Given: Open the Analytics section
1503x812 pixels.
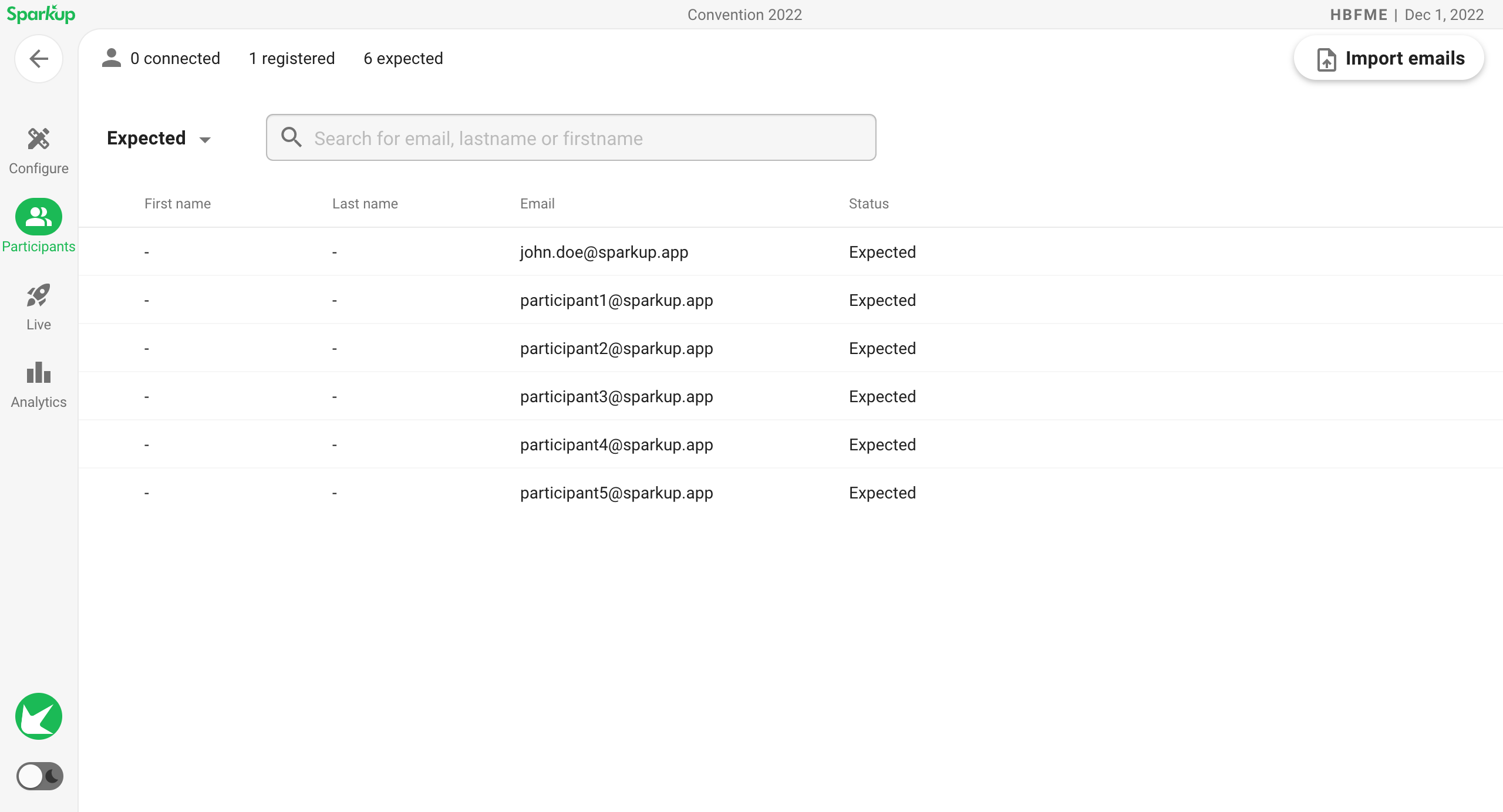Looking at the screenshot, I should [x=39, y=385].
